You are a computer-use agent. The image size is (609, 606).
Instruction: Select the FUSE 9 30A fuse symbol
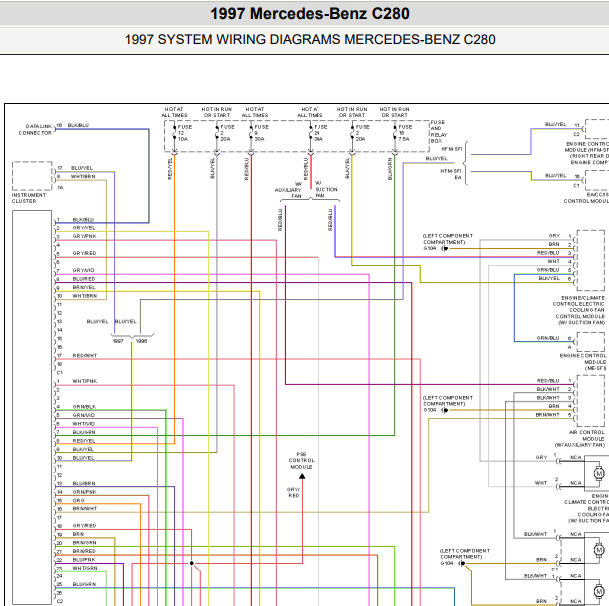pyautogui.click(x=251, y=134)
